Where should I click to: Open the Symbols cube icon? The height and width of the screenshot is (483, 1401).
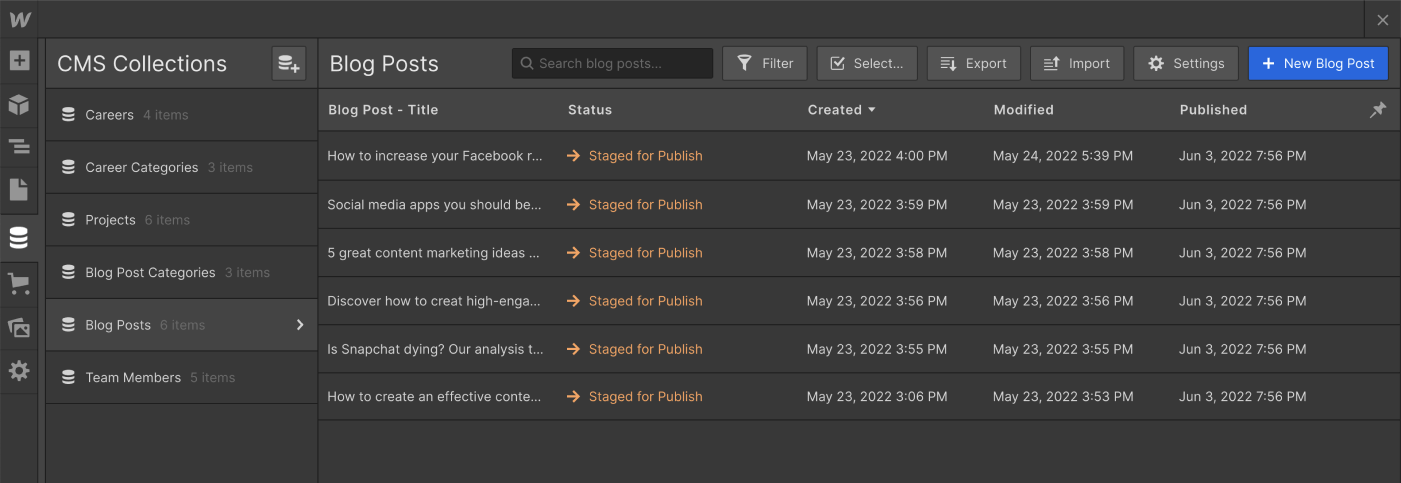(19, 104)
